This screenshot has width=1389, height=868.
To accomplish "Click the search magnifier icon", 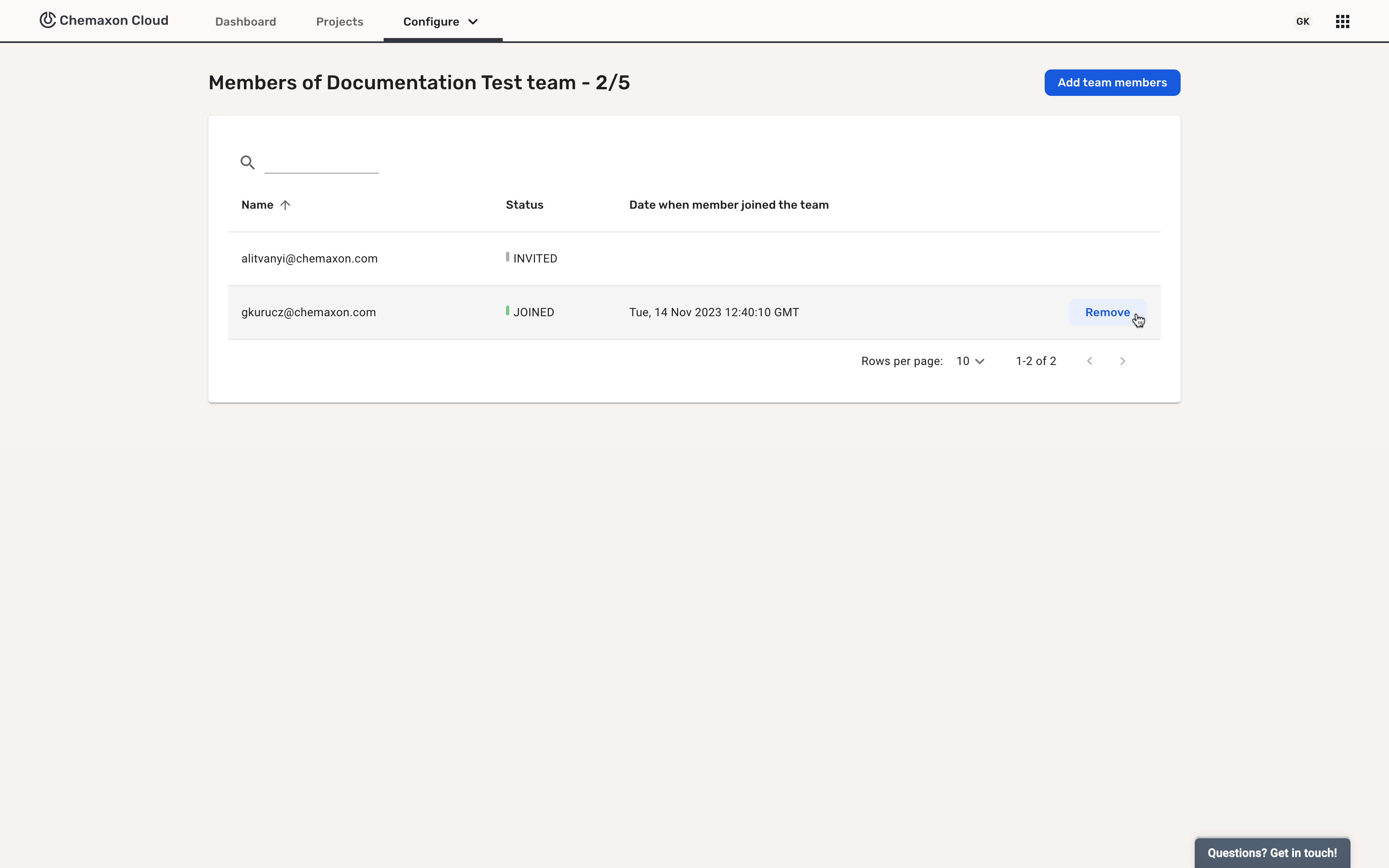I will [x=247, y=162].
